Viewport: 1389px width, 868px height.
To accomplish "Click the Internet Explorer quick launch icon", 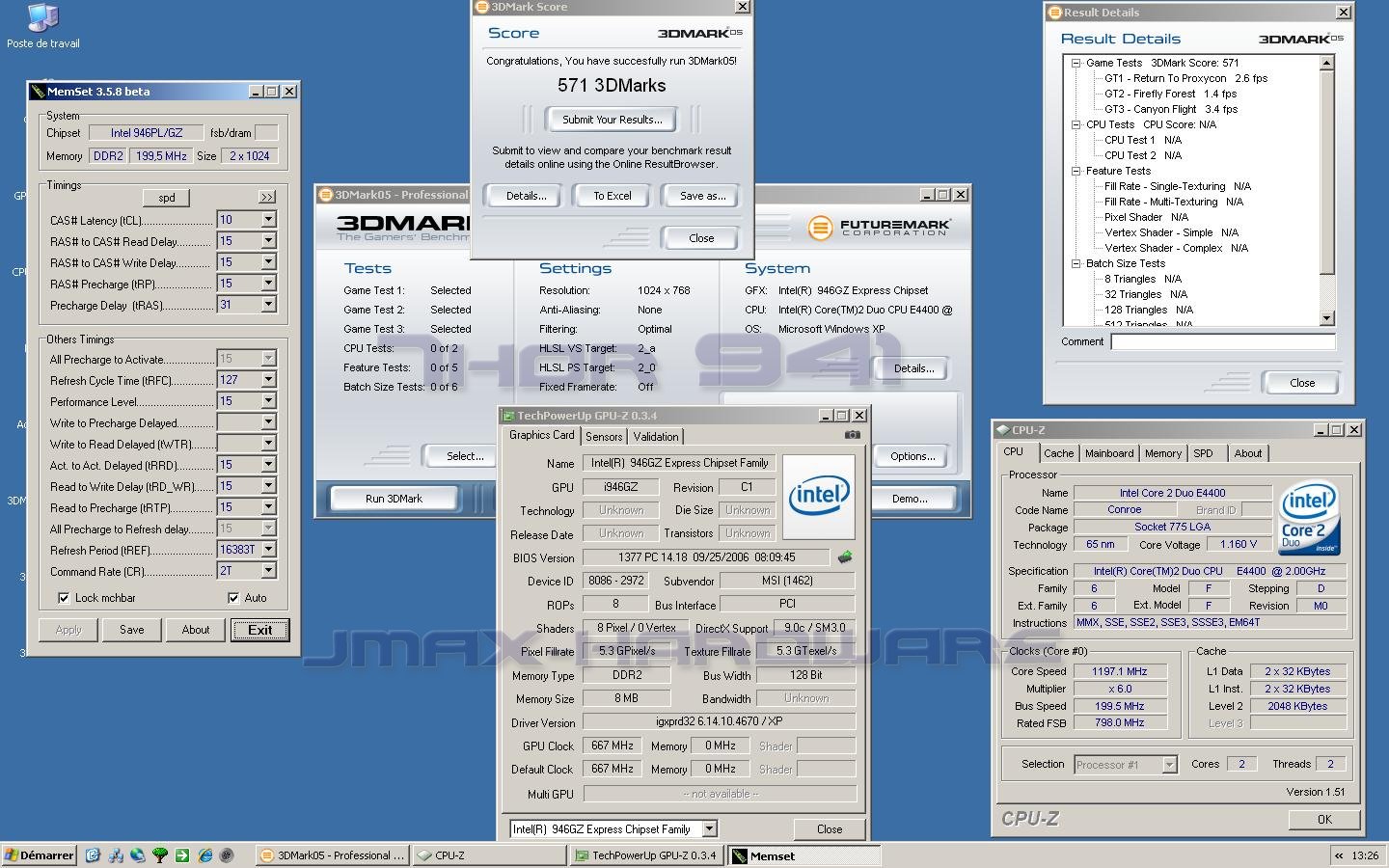I will pyautogui.click(x=204, y=854).
